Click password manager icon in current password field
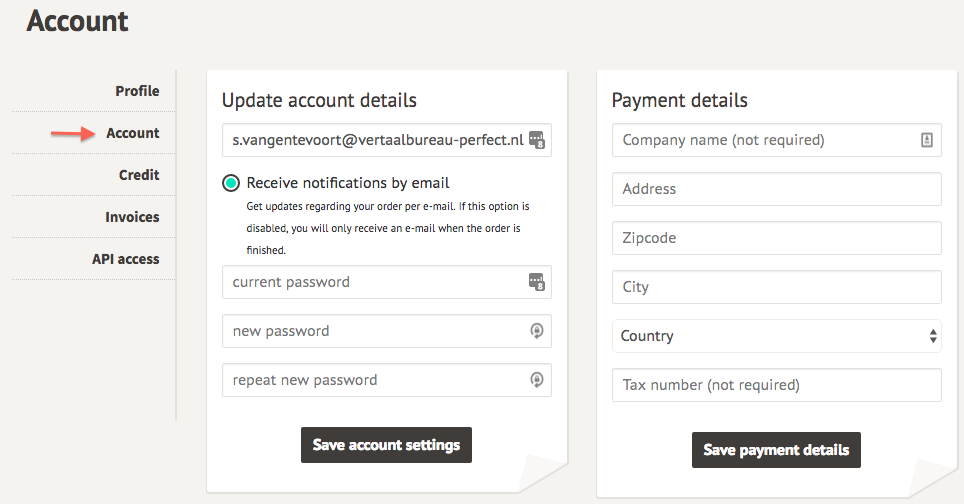964x504 pixels. click(x=536, y=282)
